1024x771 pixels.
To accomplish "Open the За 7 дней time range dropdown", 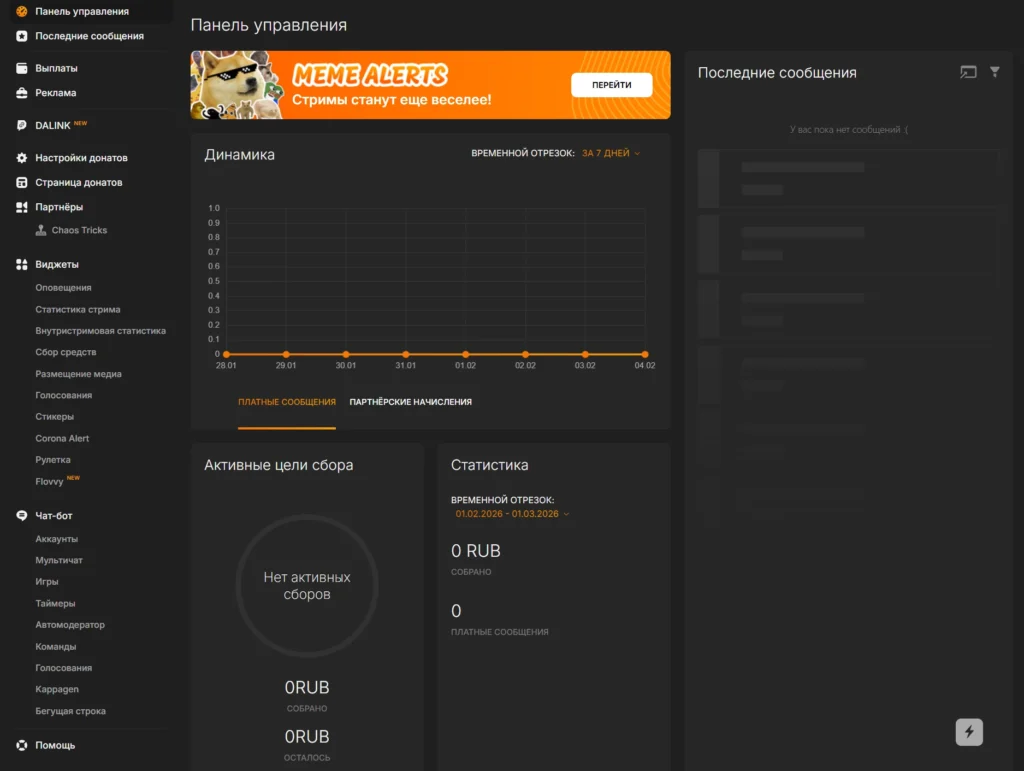I will pos(610,154).
